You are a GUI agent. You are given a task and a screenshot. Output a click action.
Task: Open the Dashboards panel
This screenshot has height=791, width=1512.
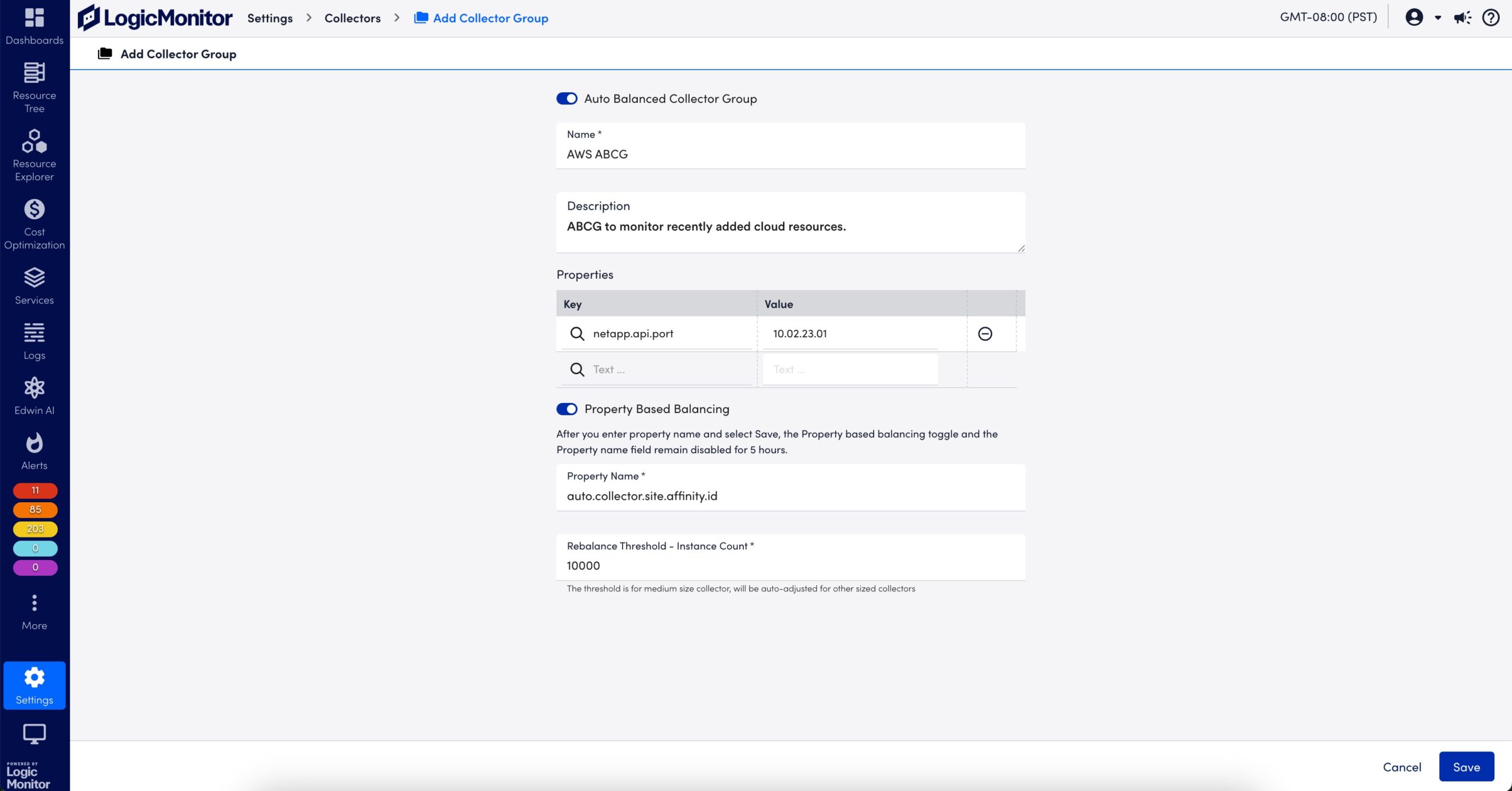34,25
